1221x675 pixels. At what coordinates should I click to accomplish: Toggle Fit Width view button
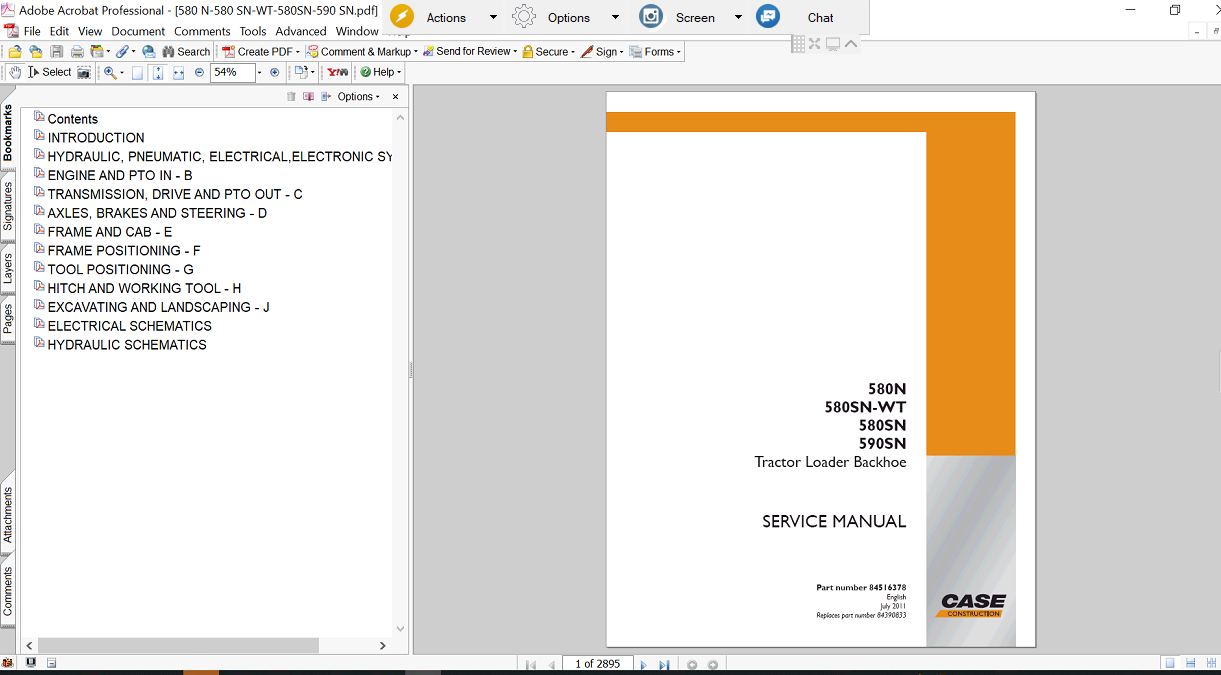(178, 72)
